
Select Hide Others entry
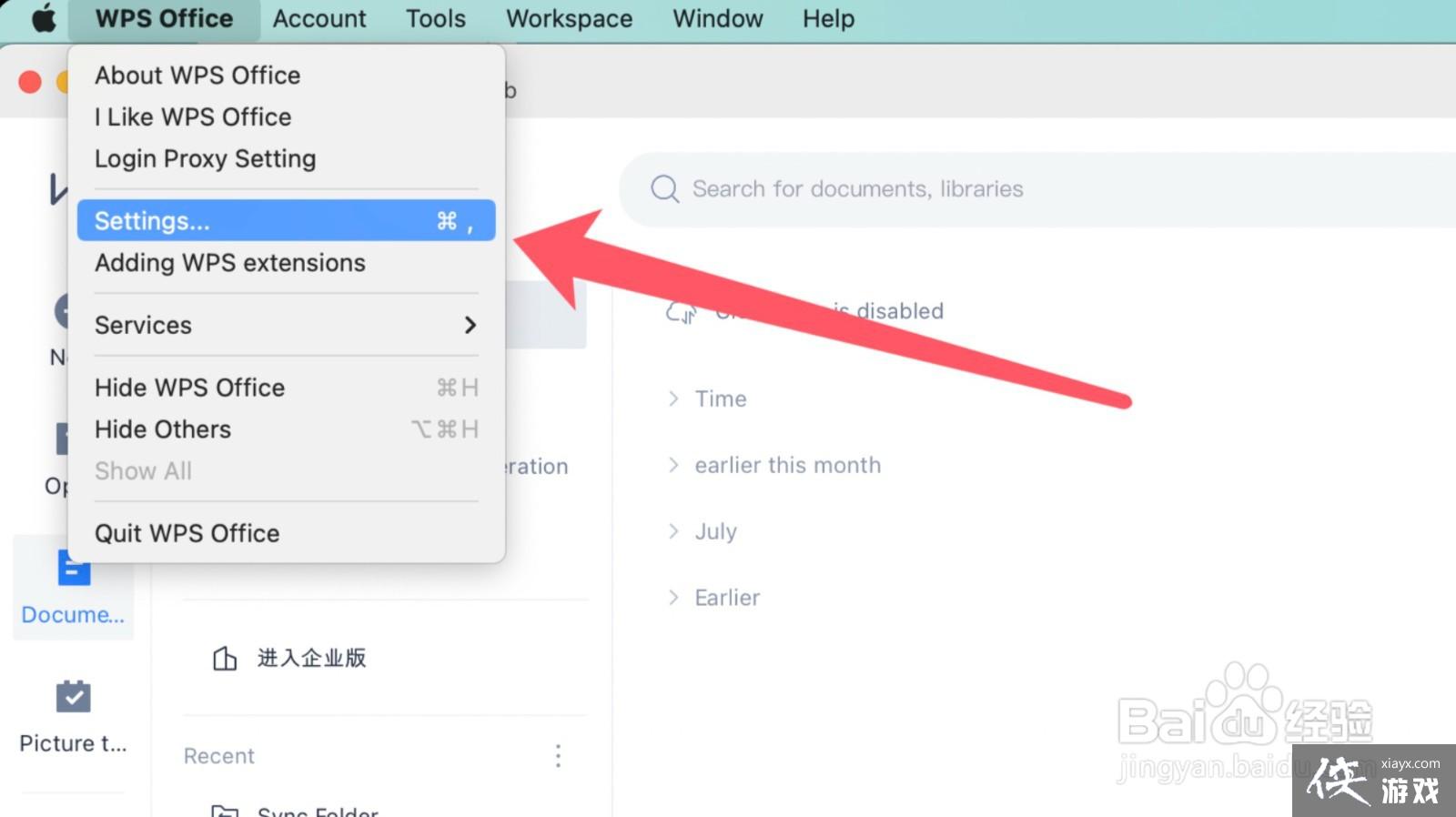[287, 429]
